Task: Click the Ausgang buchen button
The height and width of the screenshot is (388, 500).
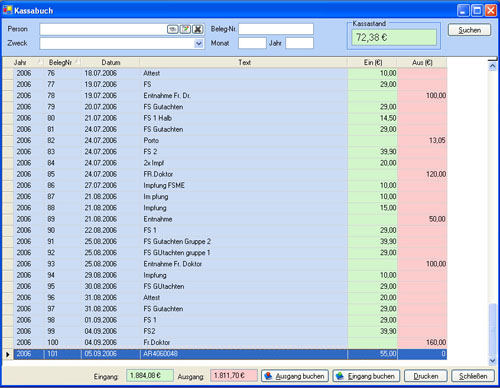Action: coord(295,376)
